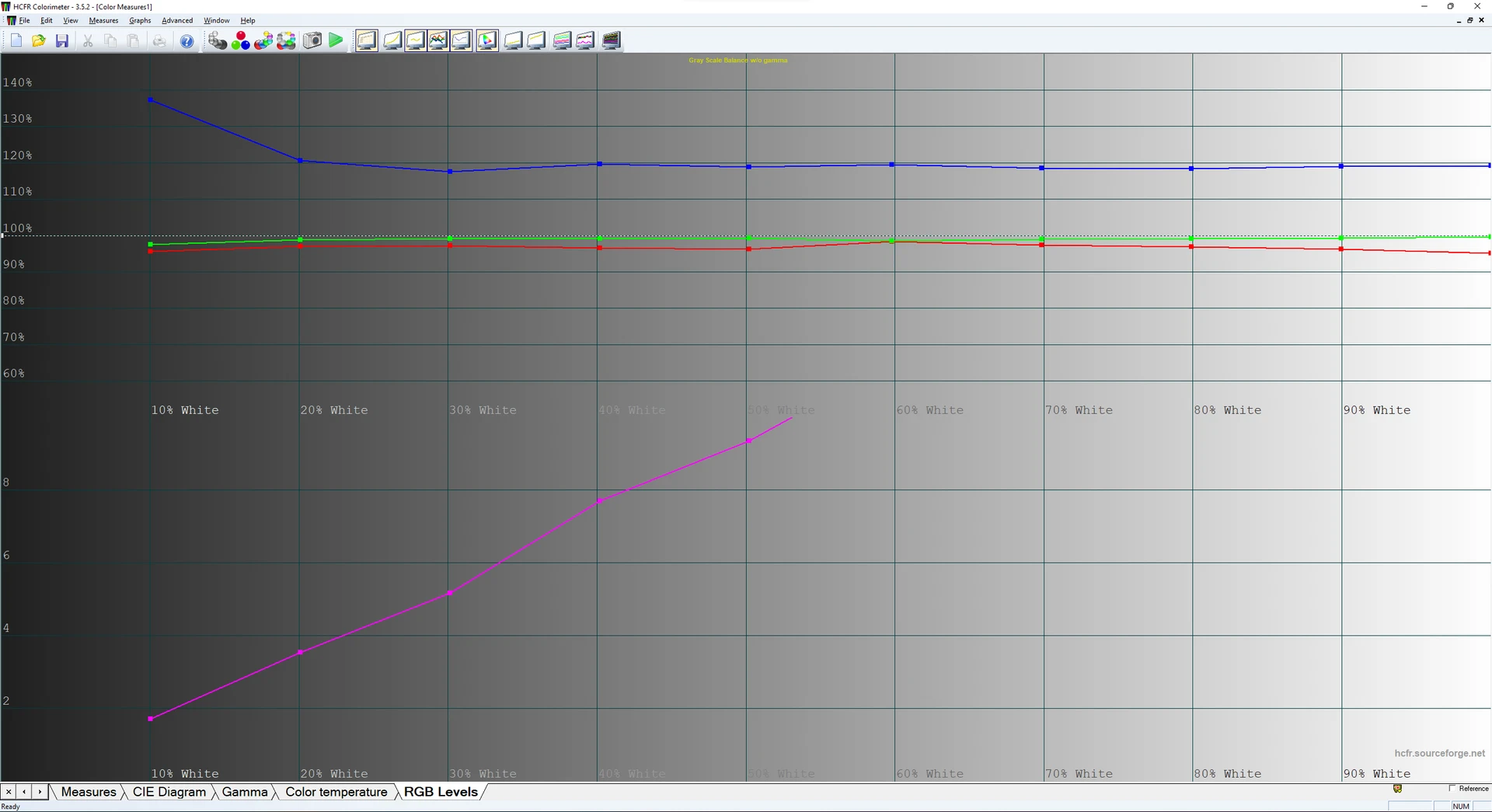Click the hcfr.sourceforge.net link text
The width and height of the screenshot is (1492, 812).
pyautogui.click(x=1439, y=753)
